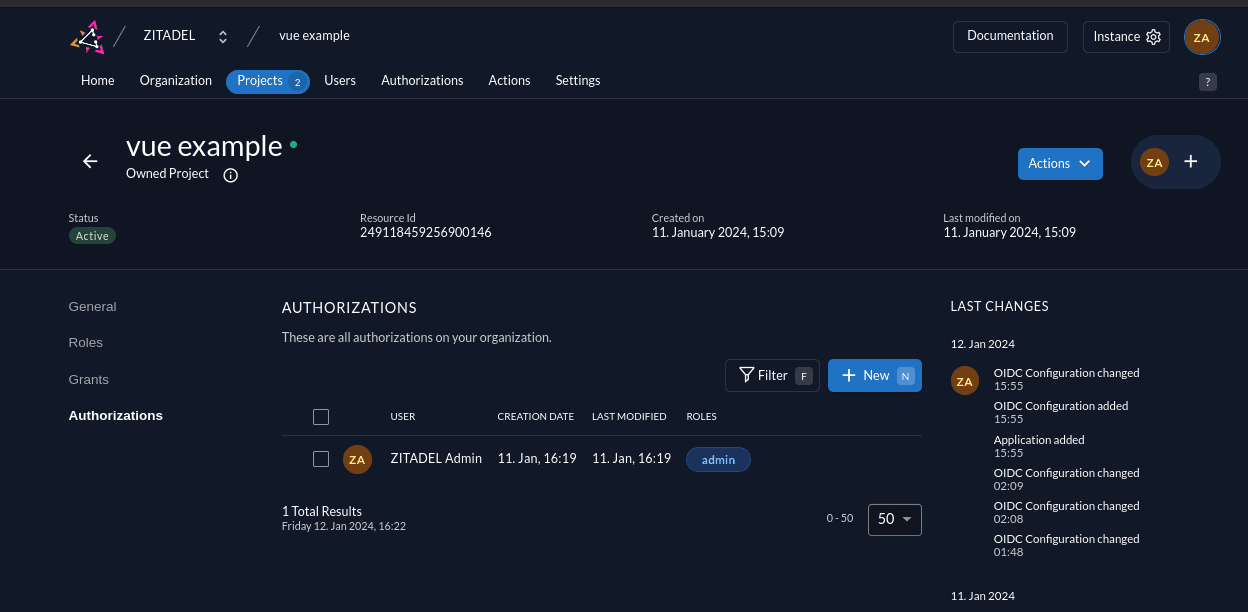Switch to the Users tab
This screenshot has width=1248, height=612.
[340, 81]
